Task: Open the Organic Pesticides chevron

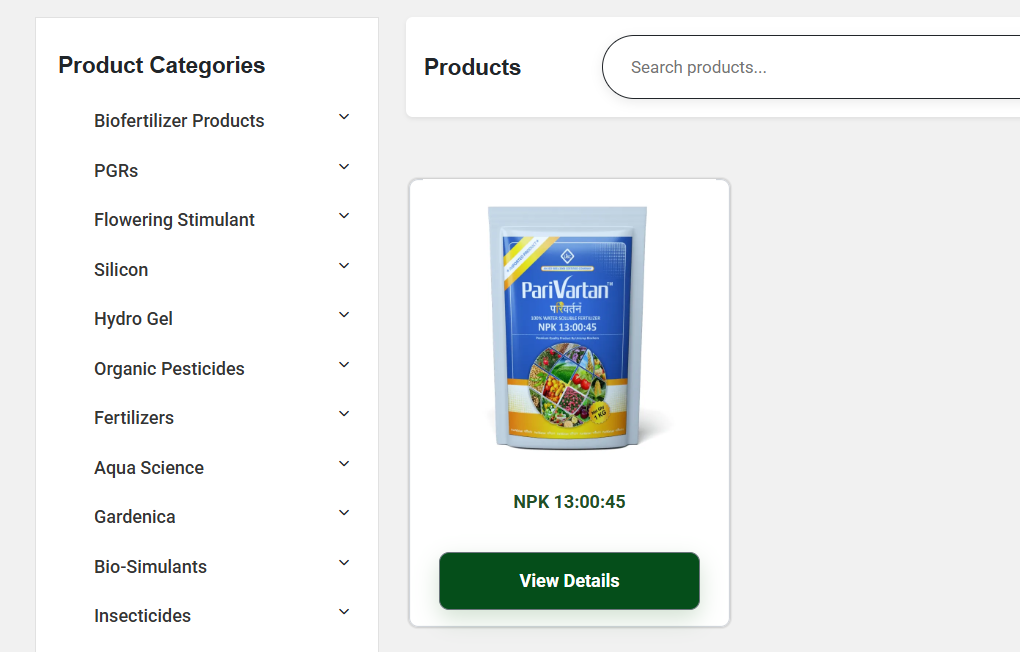Action: coord(344,365)
